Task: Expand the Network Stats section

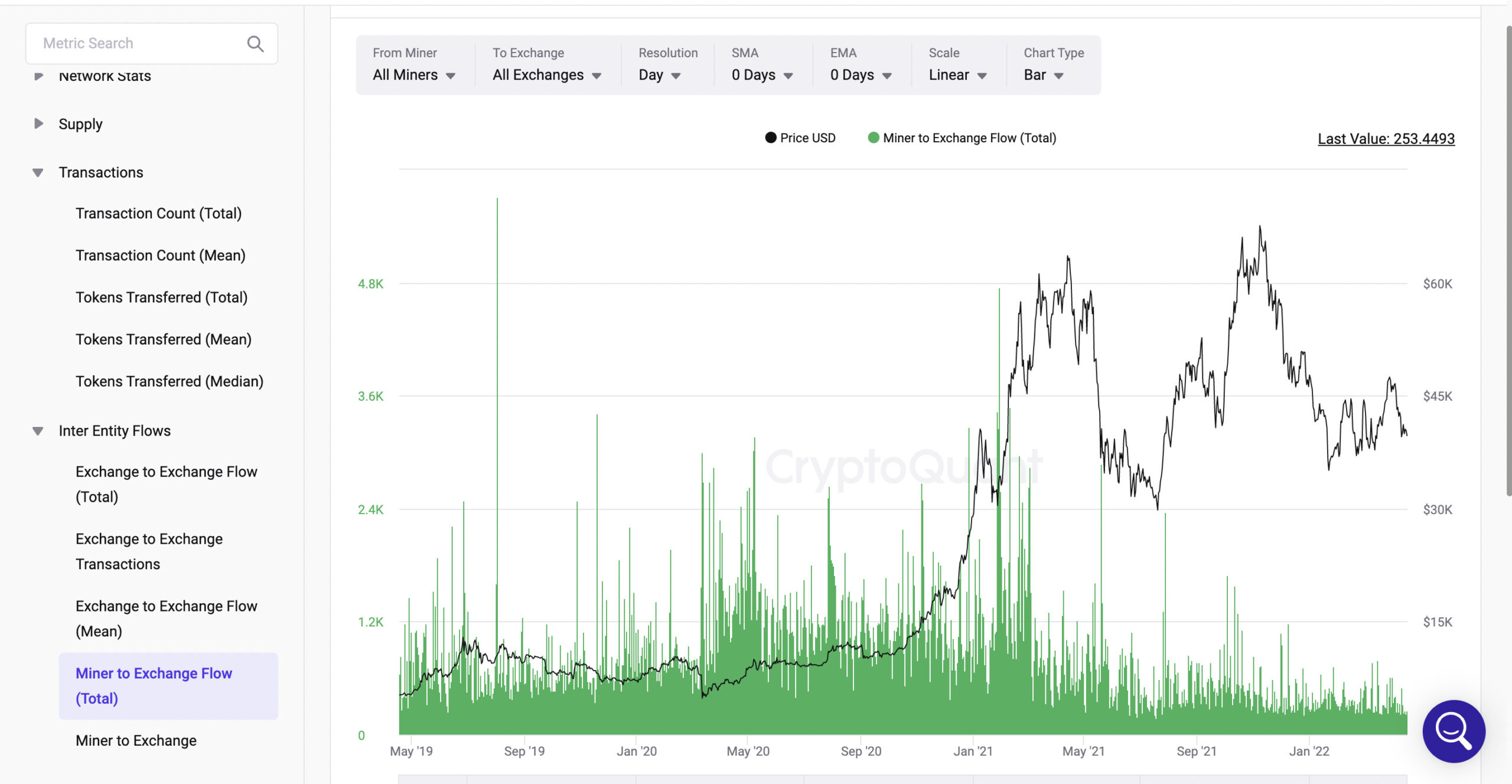Action: [x=38, y=76]
